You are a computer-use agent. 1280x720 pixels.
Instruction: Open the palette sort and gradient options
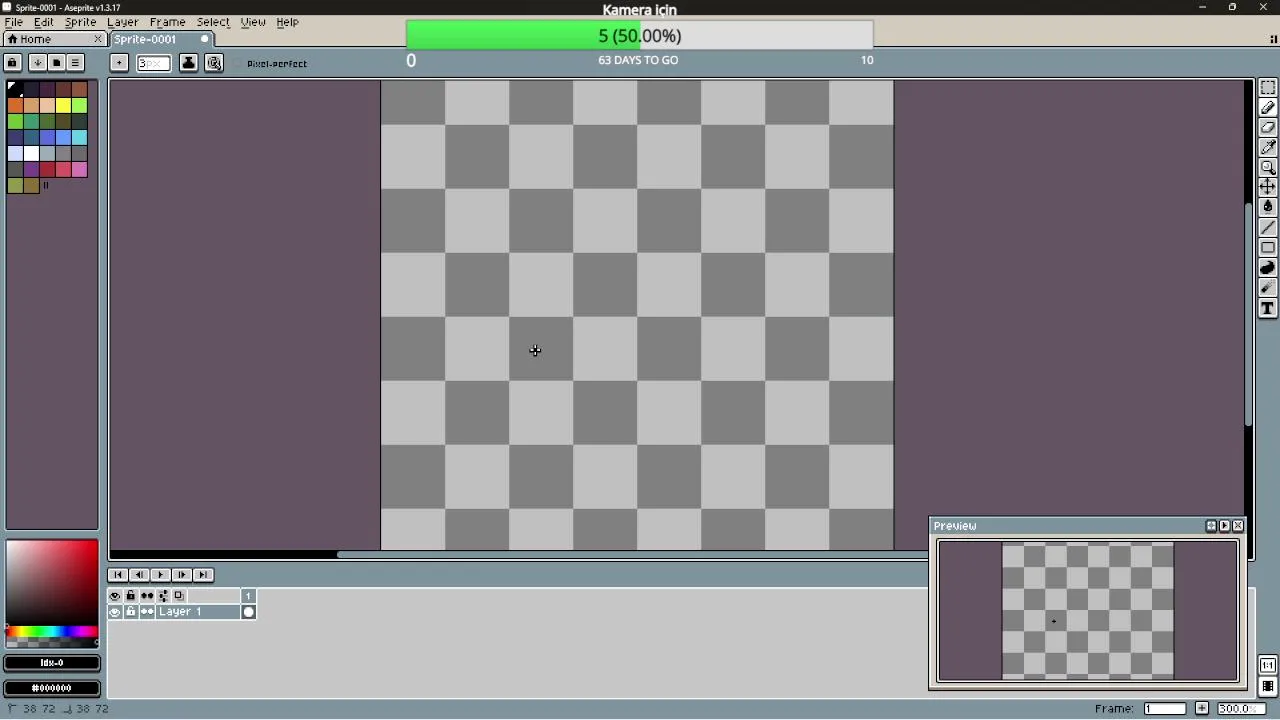(38, 63)
